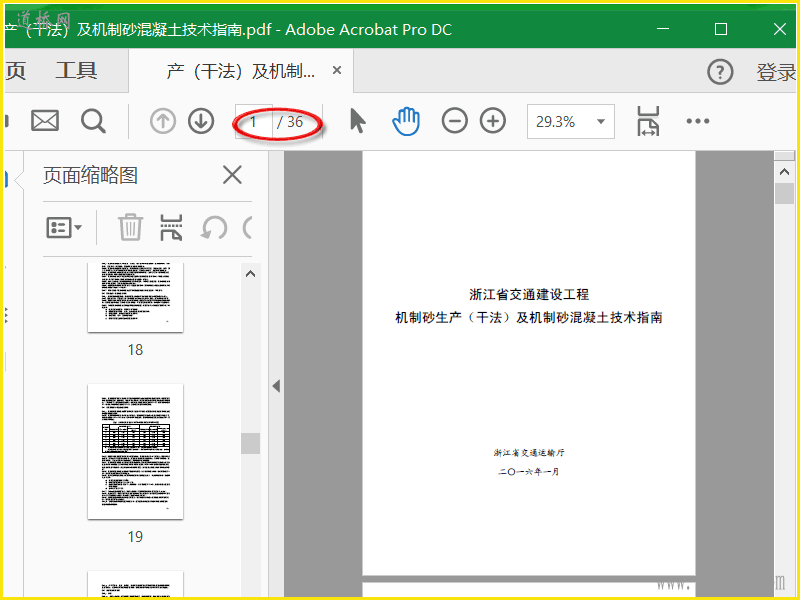Click the current page number field

(254, 121)
